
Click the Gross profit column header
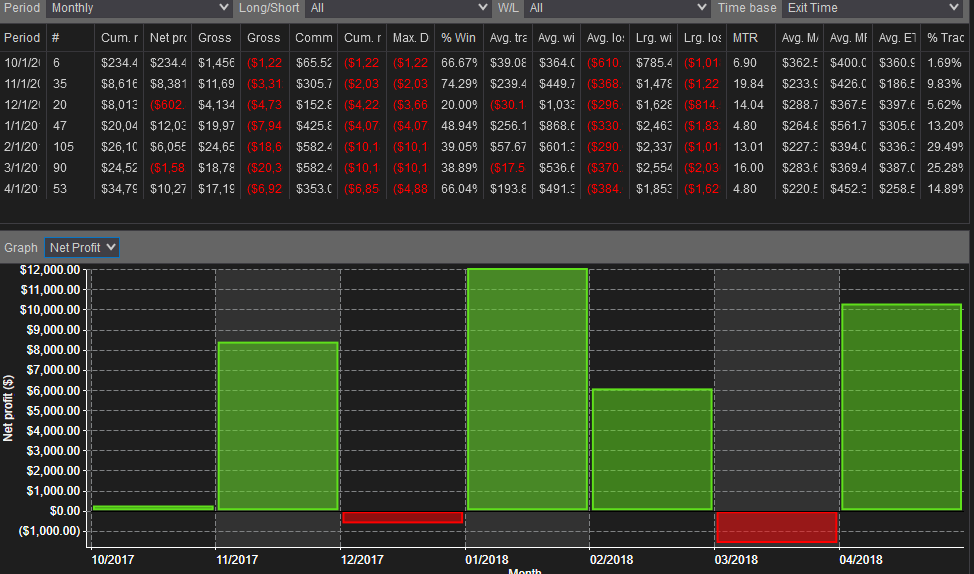click(x=216, y=38)
